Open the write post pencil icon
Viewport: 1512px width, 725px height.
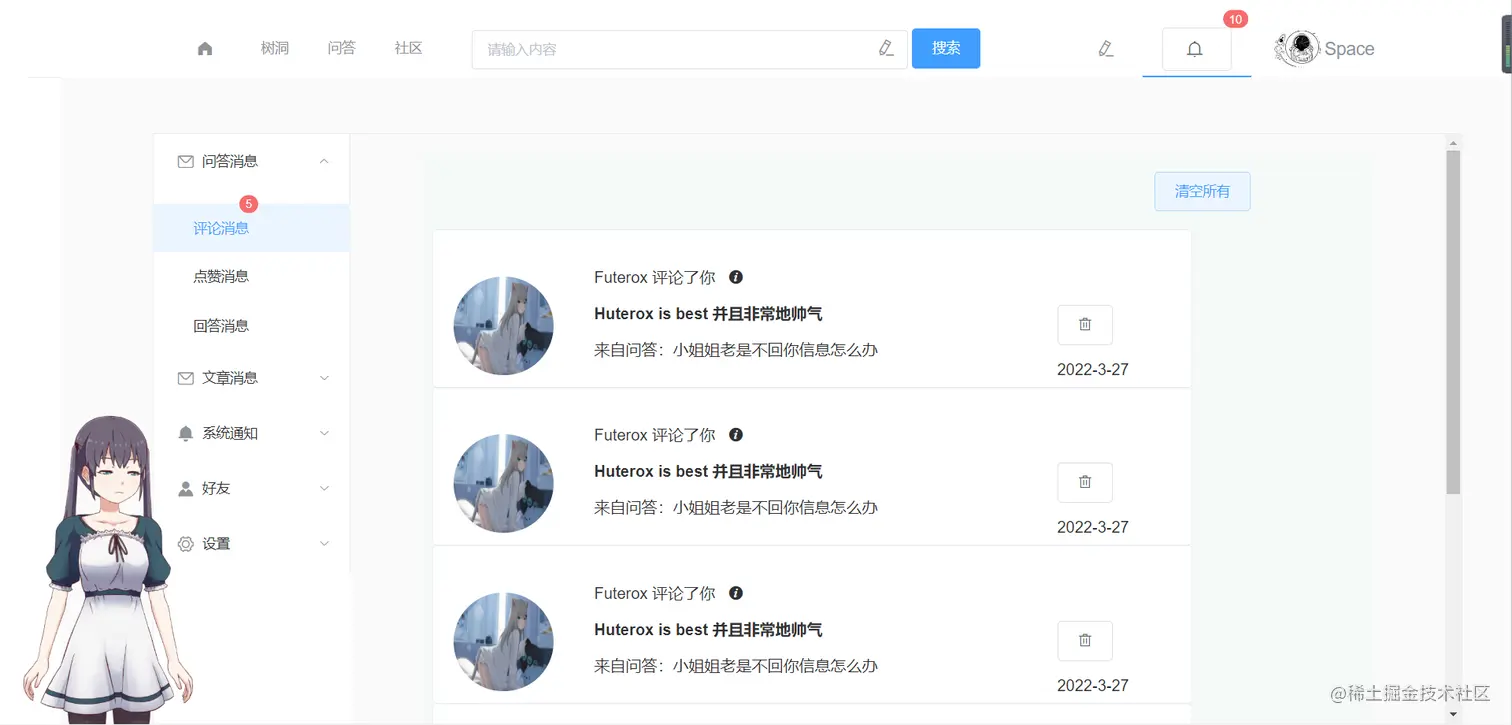[1105, 47]
